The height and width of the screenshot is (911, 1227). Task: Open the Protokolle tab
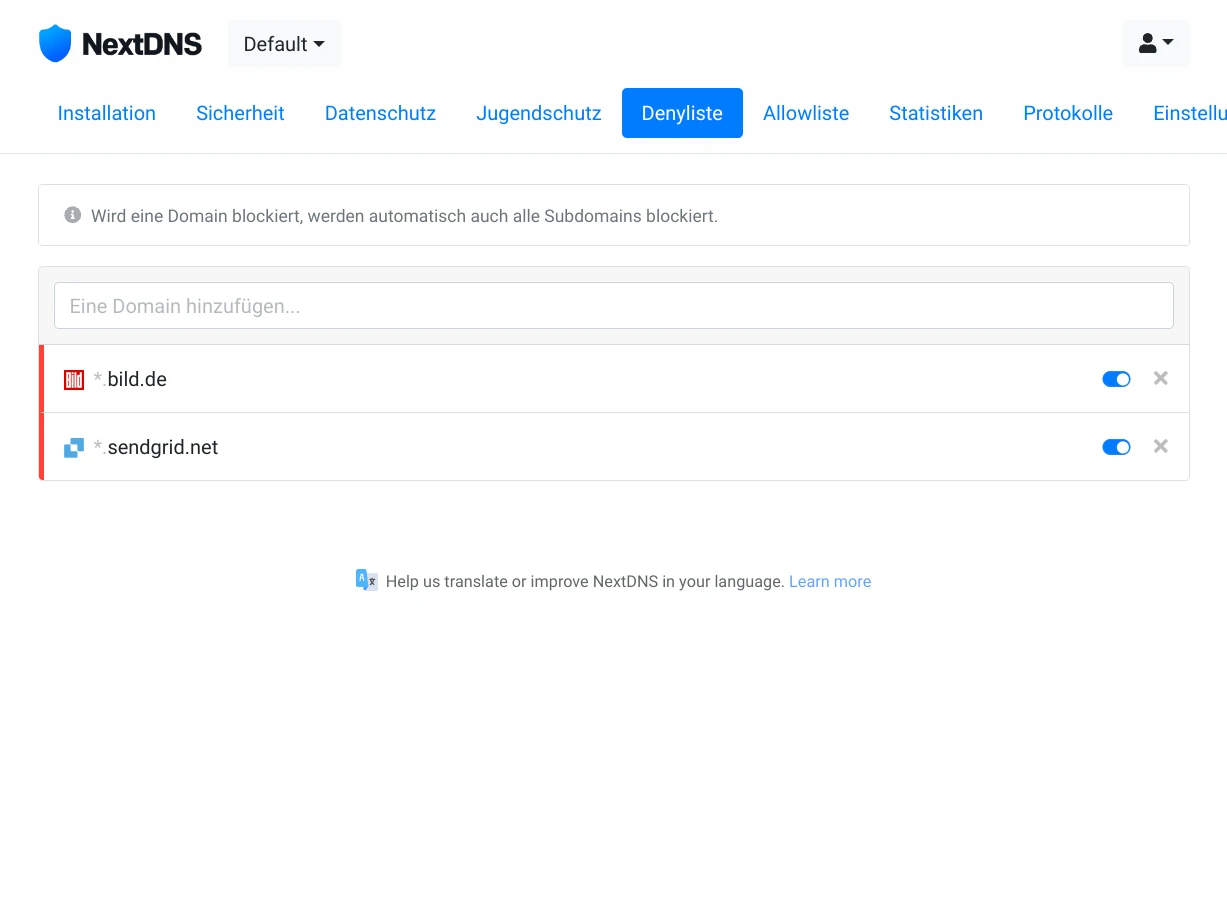point(1068,113)
